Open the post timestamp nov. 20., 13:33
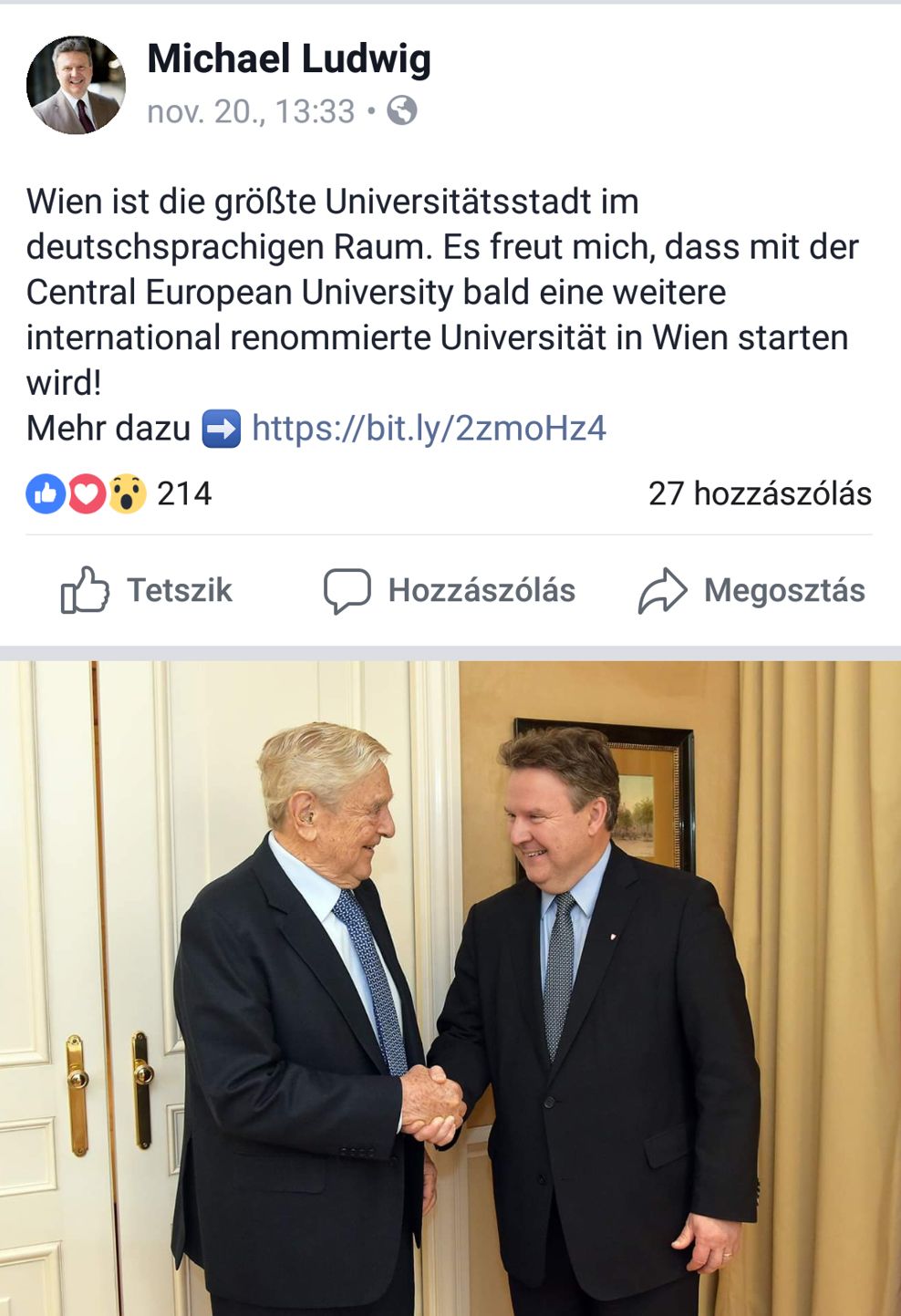Screen dimensions: 901x1316 point(251,111)
